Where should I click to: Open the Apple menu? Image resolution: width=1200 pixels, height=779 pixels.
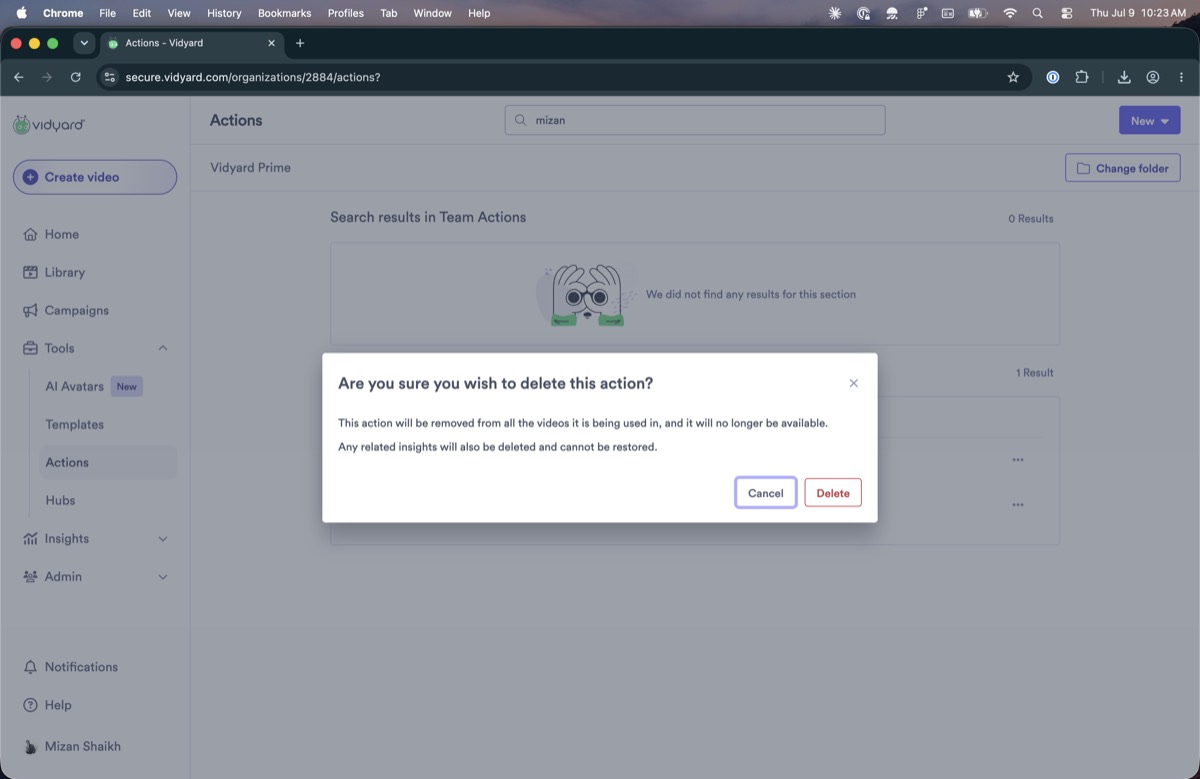pyautogui.click(x=22, y=13)
